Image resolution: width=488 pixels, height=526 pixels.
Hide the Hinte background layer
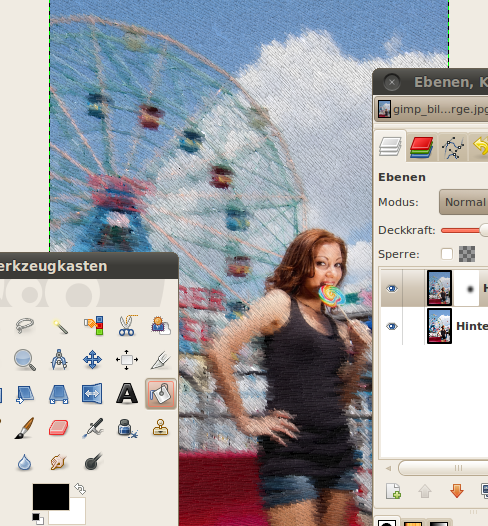pos(391,326)
